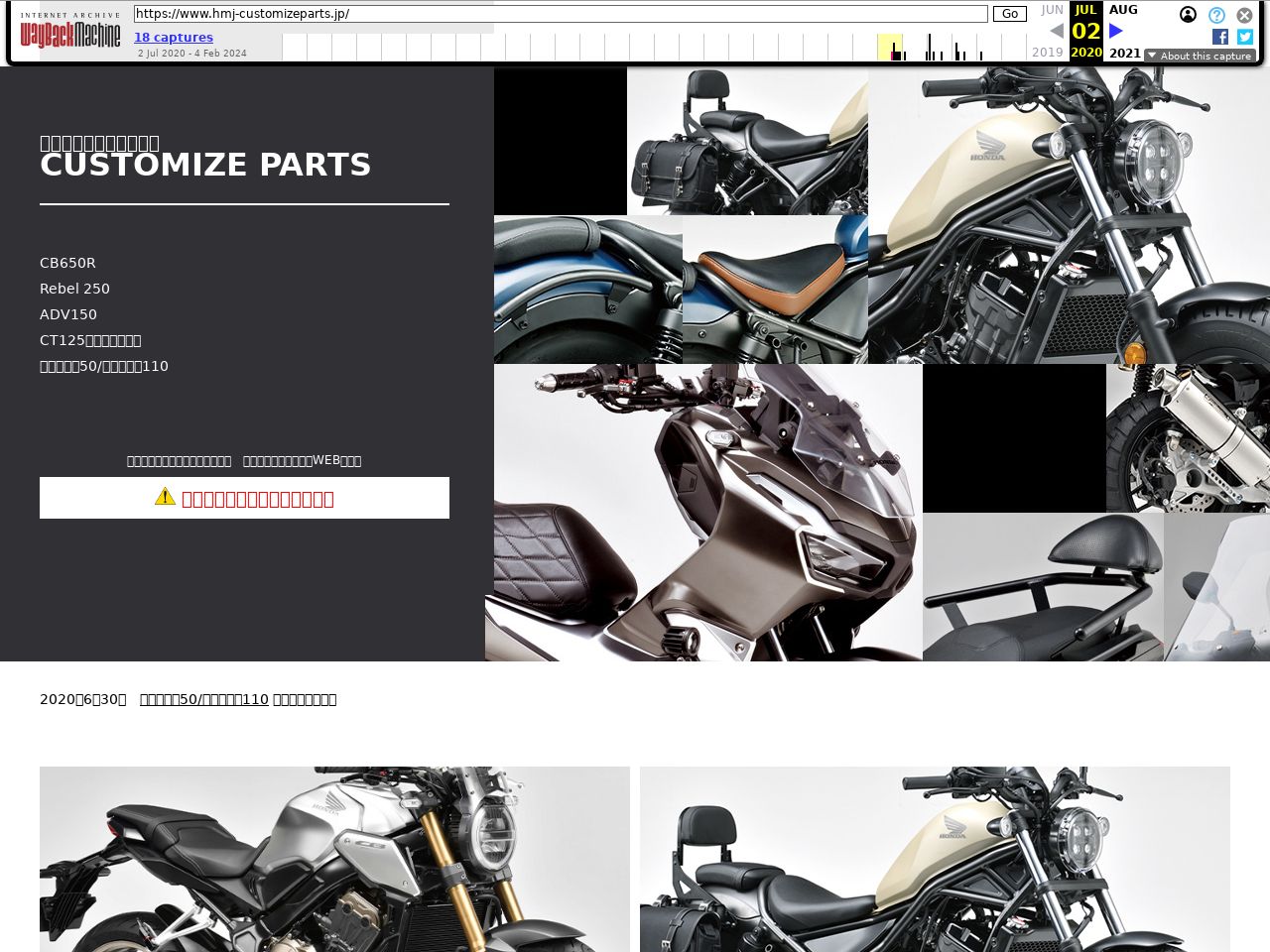Click the large ADV150 scooter photo
1270x952 pixels.
point(703,513)
